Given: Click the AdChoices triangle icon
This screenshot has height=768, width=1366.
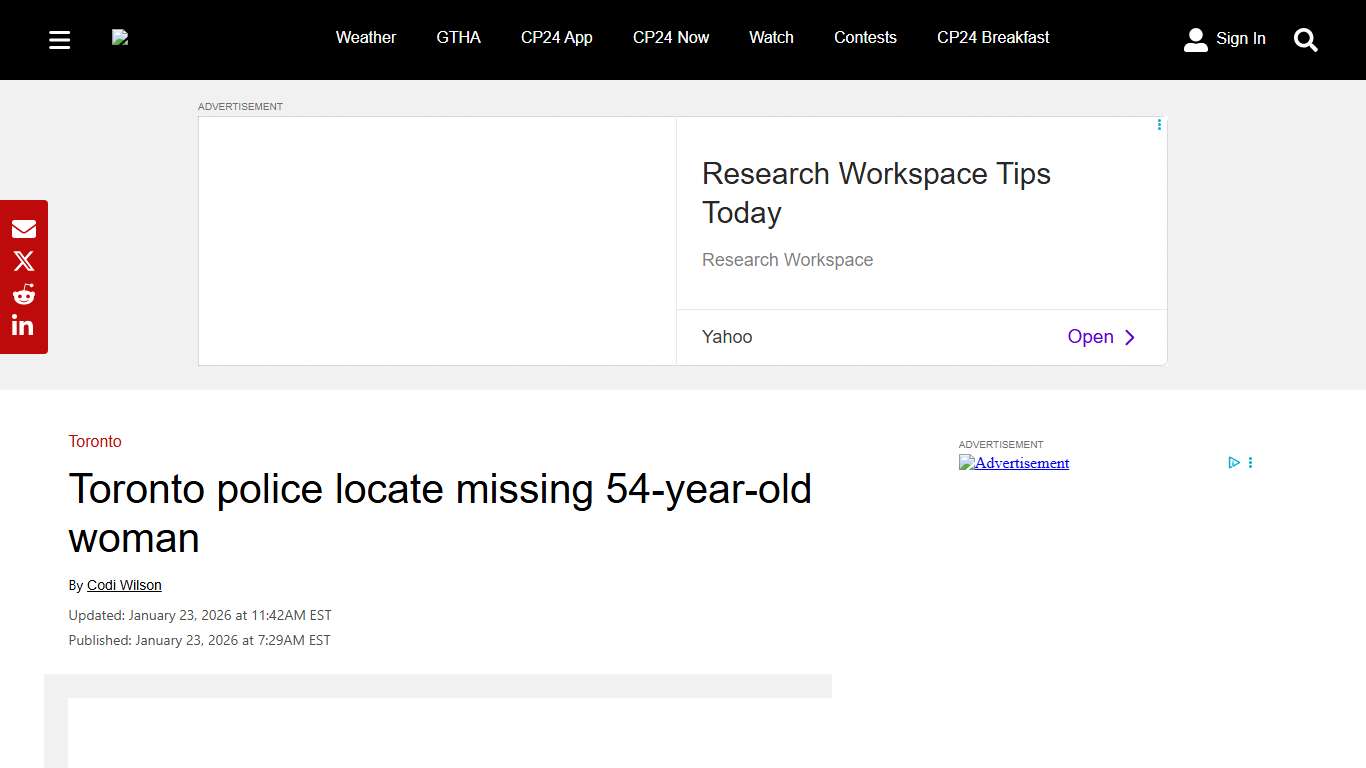Looking at the screenshot, I should coord(1234,463).
